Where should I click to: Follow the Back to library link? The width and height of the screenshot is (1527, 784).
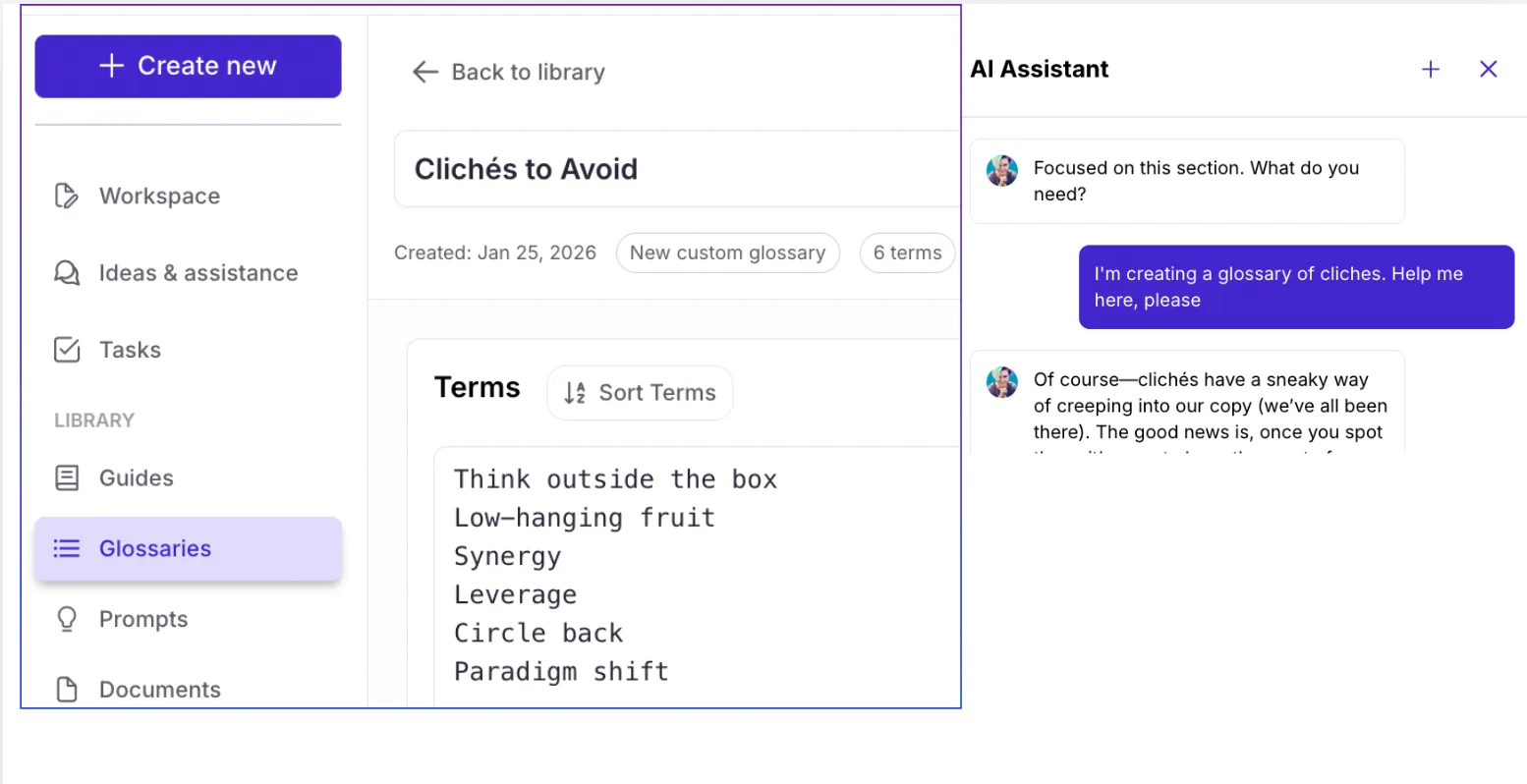click(528, 71)
